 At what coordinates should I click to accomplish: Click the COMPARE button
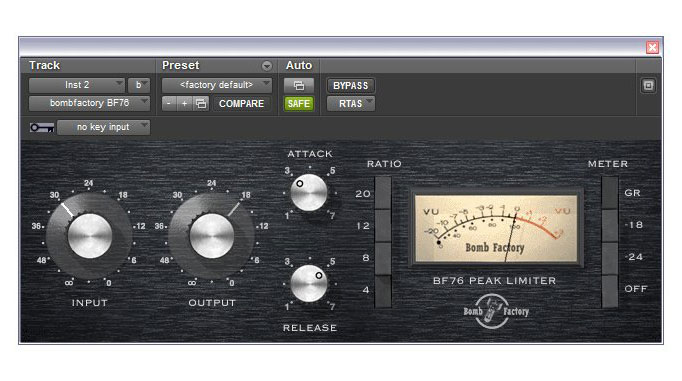click(241, 104)
